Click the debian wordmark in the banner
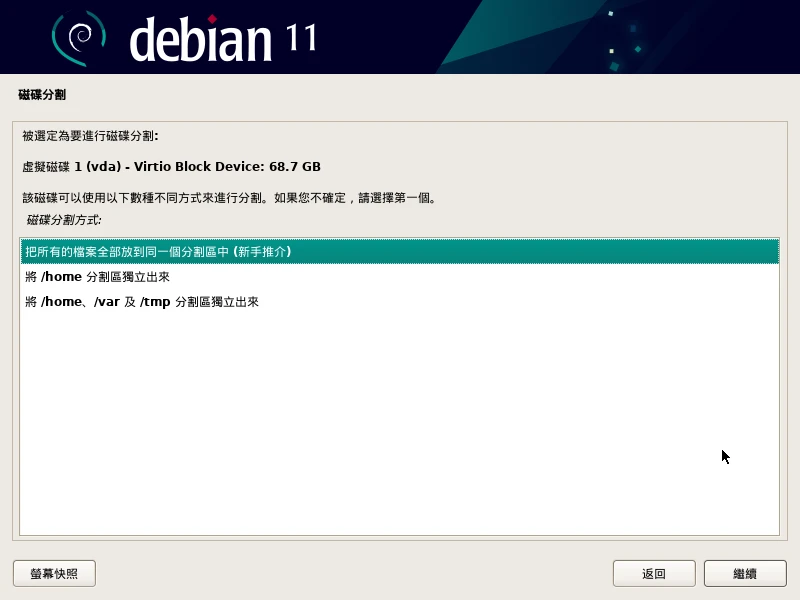Viewport: 800px width, 600px height. (200, 40)
